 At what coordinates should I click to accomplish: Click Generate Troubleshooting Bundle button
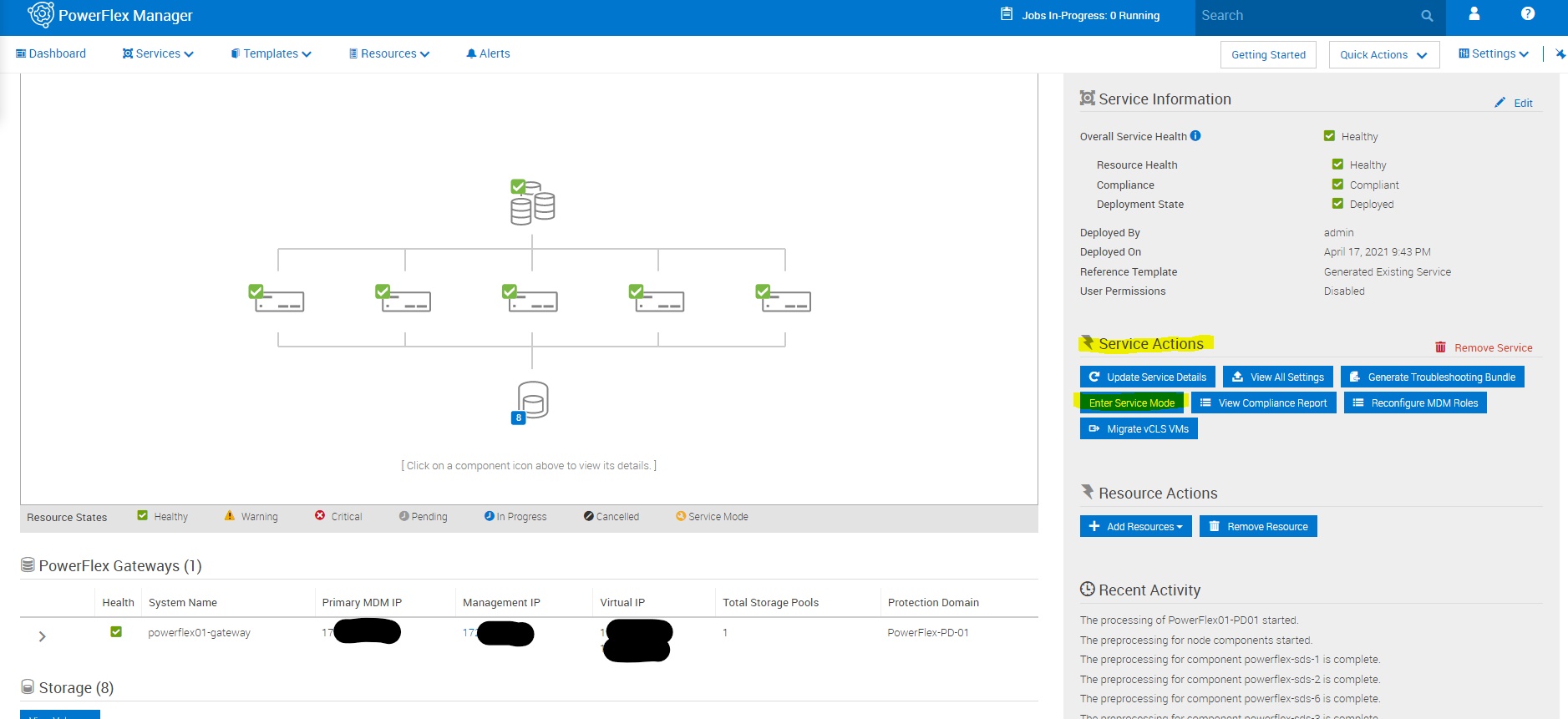coord(1432,377)
